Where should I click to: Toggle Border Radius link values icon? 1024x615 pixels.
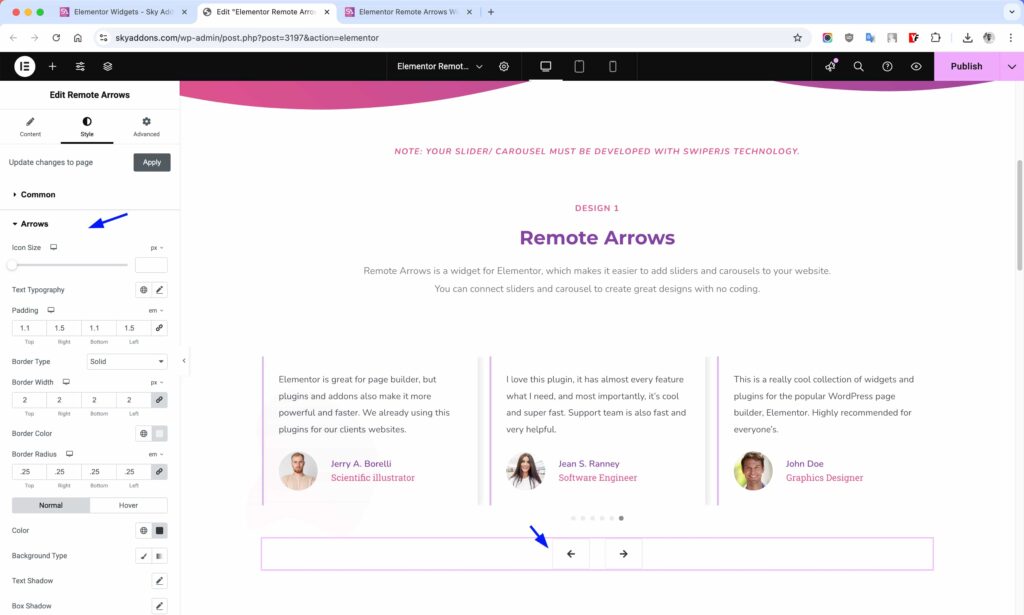pos(159,471)
